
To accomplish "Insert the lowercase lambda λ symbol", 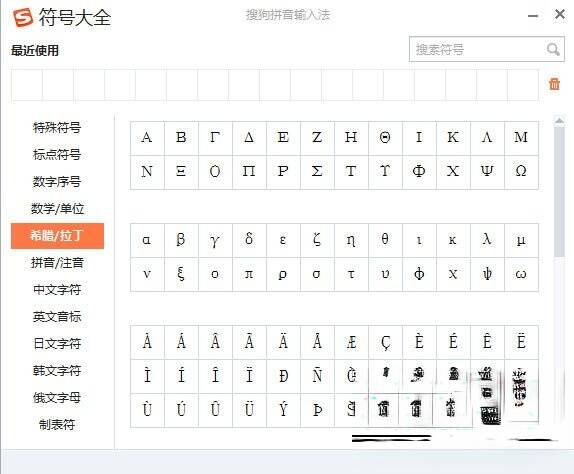I will pos(487,240).
